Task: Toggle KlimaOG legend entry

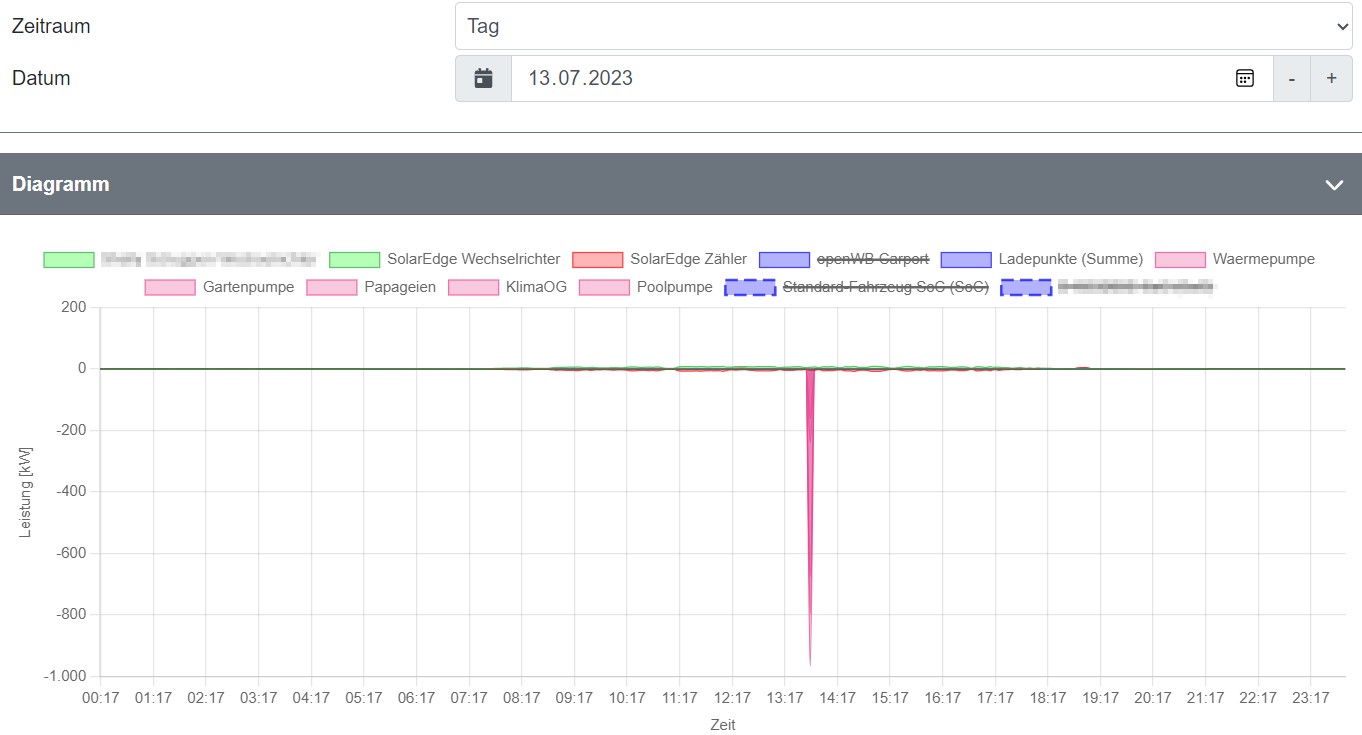Action: click(x=536, y=287)
